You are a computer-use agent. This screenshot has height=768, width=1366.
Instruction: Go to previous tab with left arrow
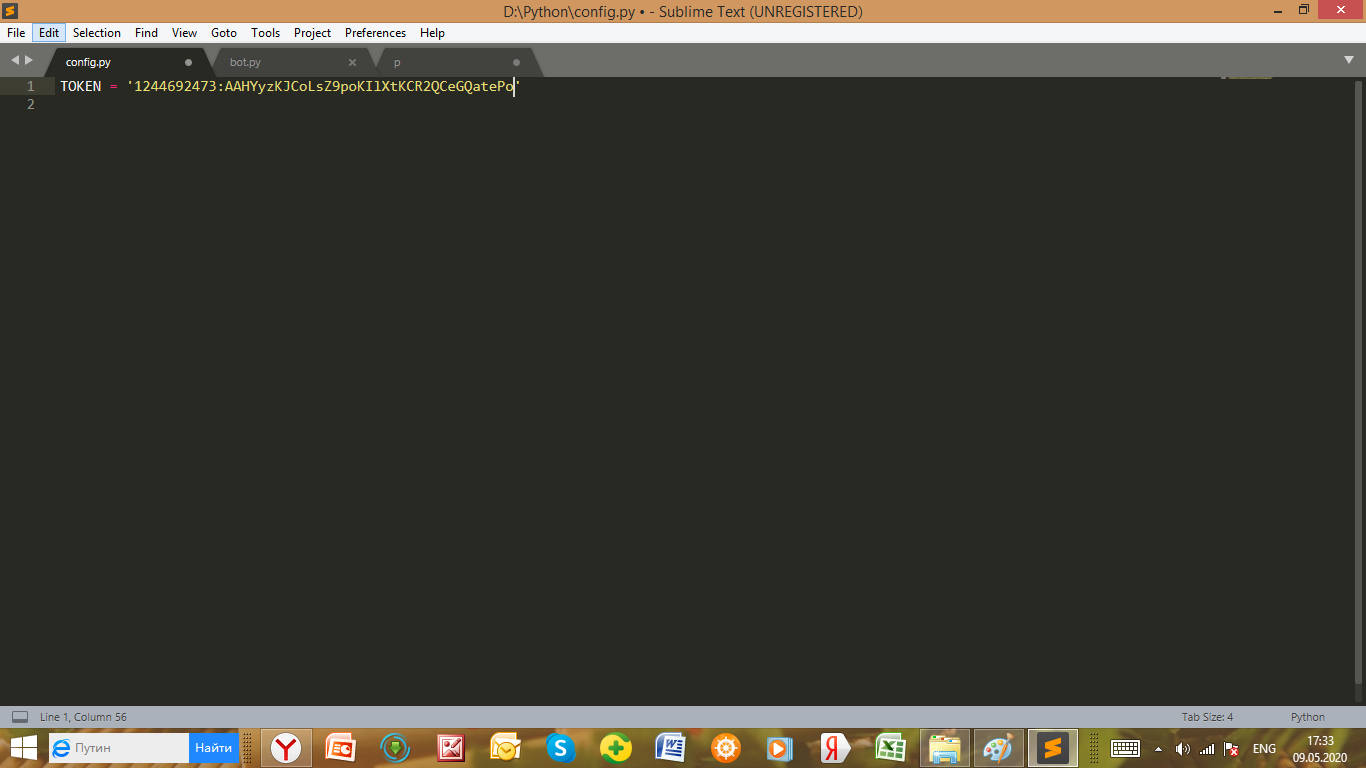pos(15,61)
